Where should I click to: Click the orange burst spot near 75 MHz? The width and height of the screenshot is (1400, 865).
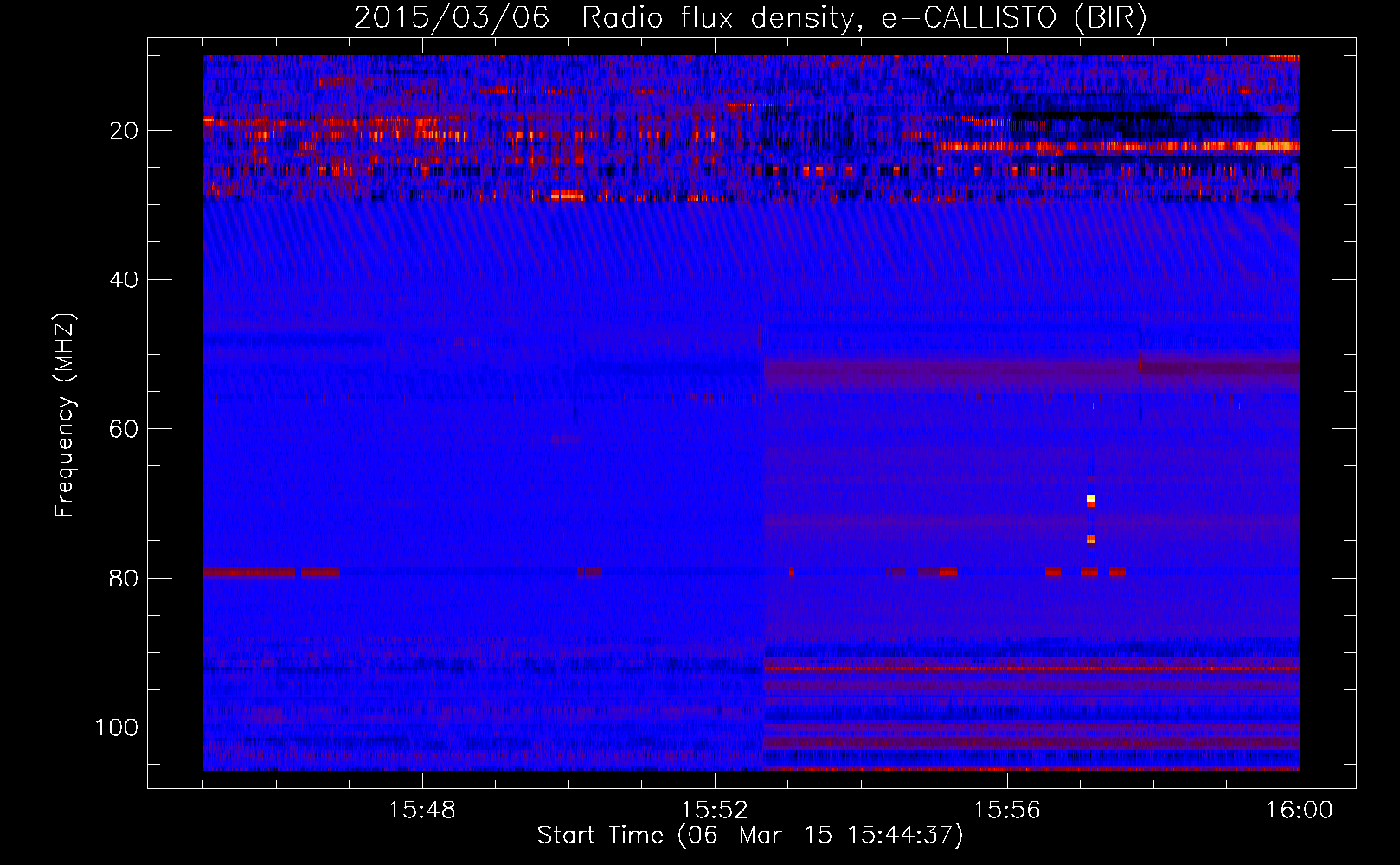(x=1090, y=541)
